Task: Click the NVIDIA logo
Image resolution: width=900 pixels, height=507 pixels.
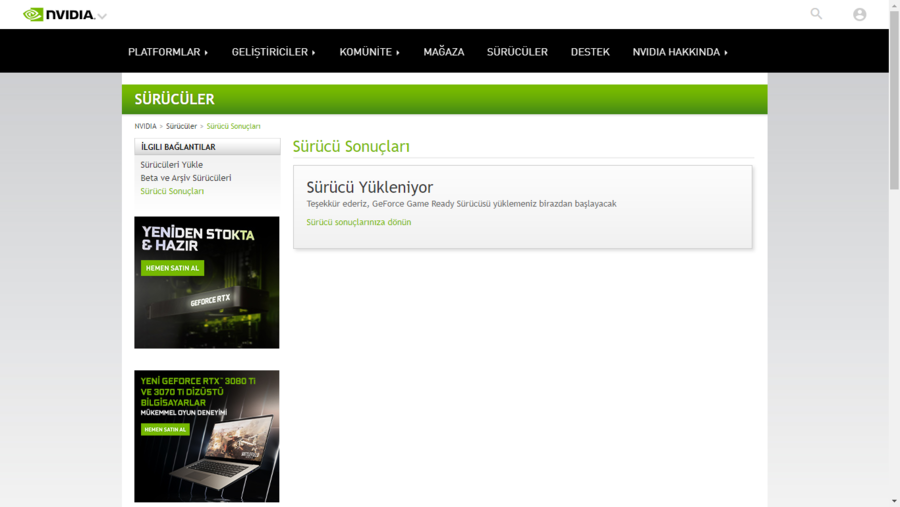Action: pos(59,14)
